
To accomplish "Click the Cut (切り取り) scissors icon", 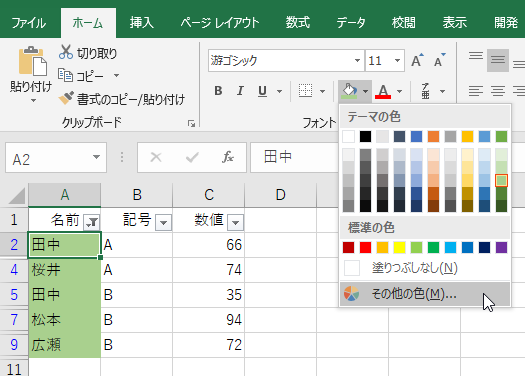I will [66, 52].
